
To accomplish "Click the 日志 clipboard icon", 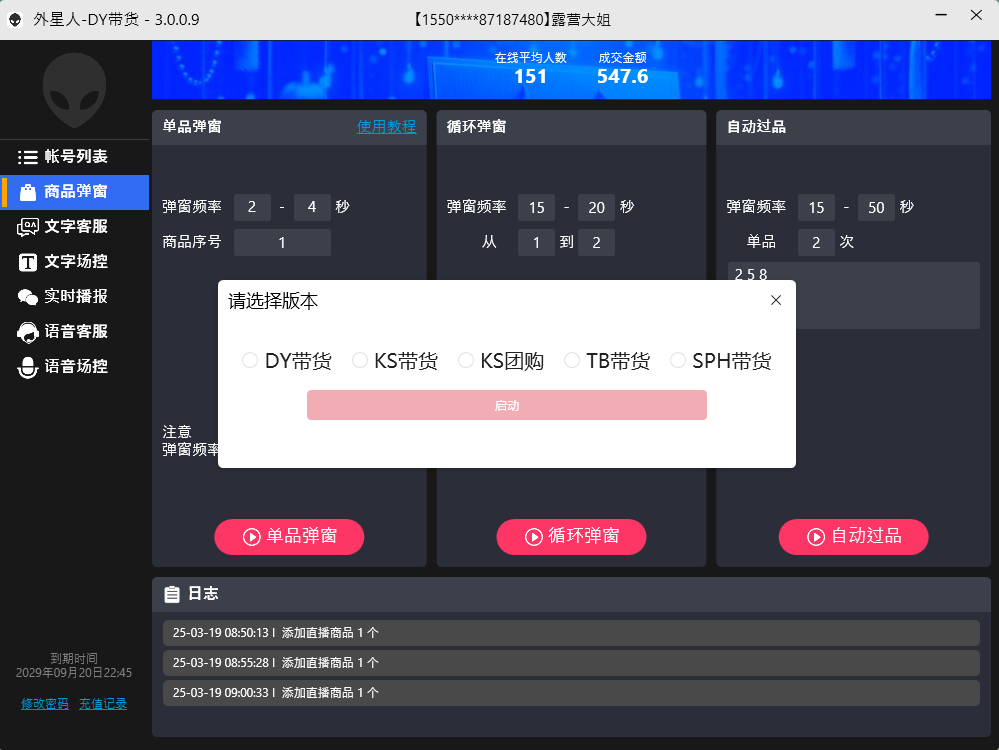I will (172, 594).
